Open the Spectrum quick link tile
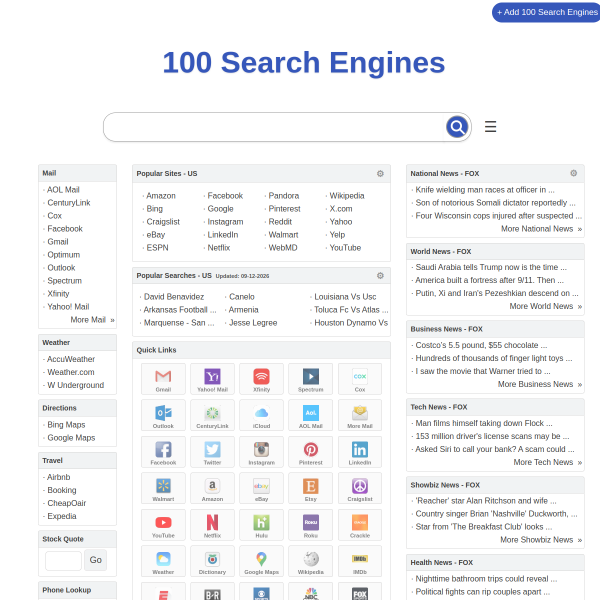This screenshot has height=600, width=600. (311, 379)
